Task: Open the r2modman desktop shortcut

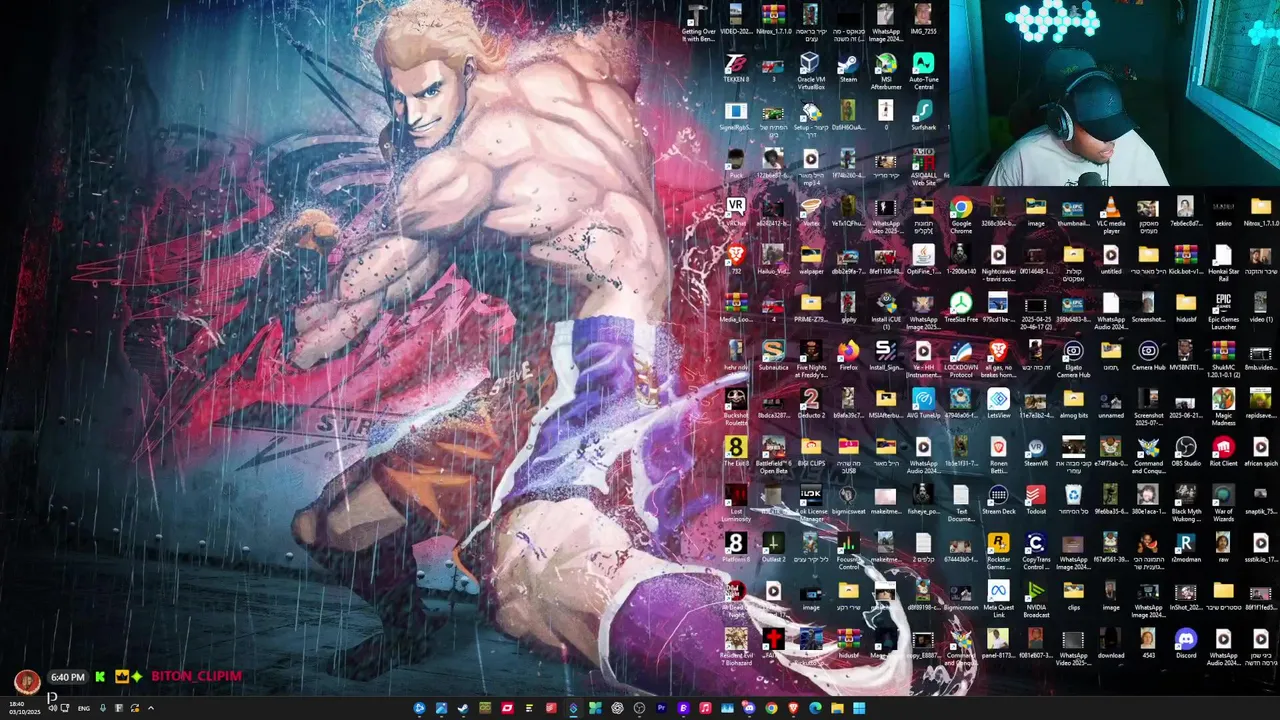Action: 1186,548
